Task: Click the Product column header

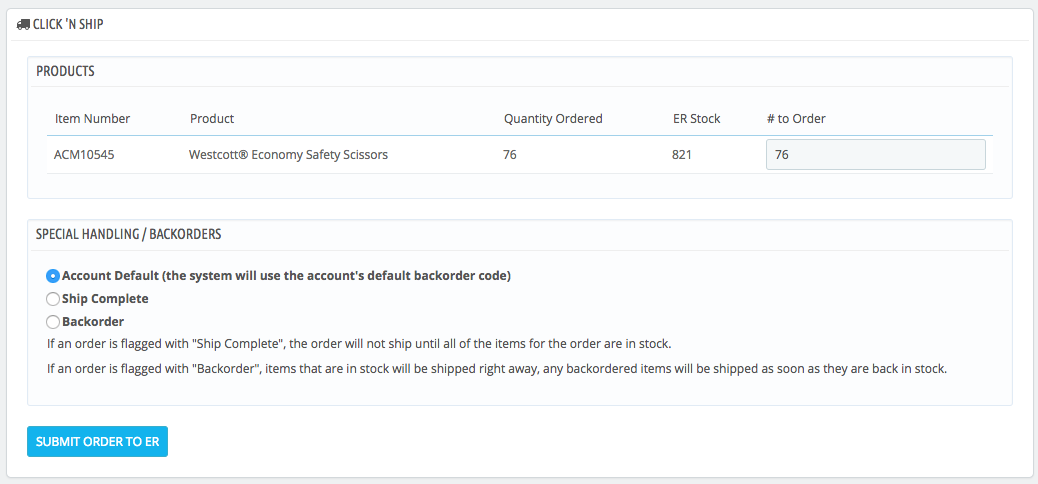Action: pyautogui.click(x=212, y=119)
